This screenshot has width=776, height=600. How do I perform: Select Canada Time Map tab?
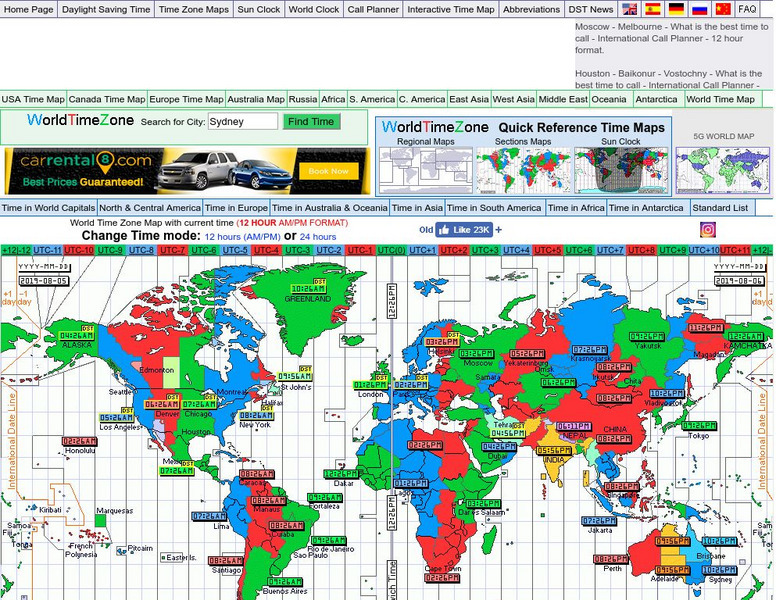coord(107,99)
